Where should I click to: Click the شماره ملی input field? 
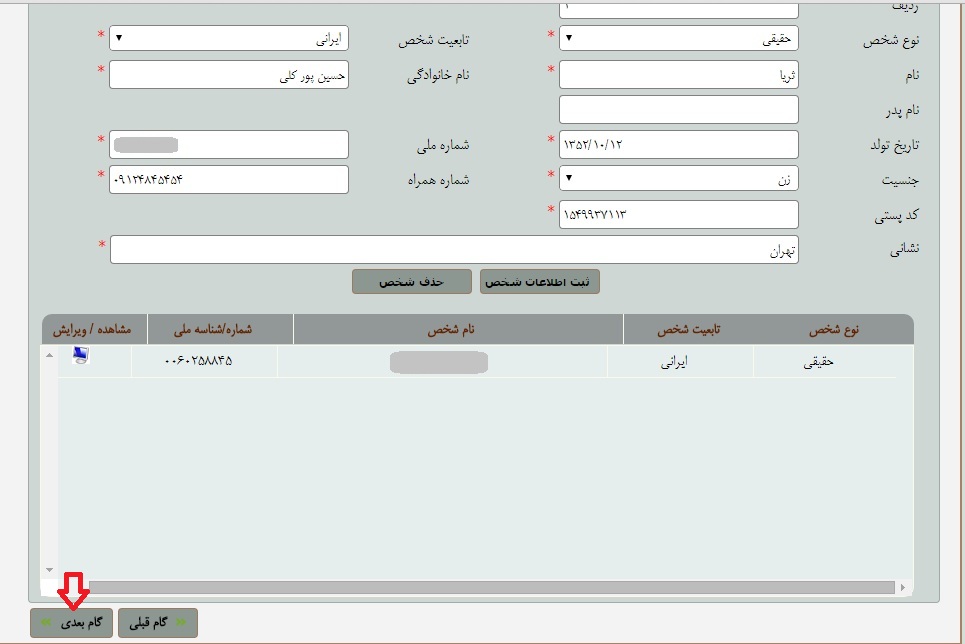228,145
